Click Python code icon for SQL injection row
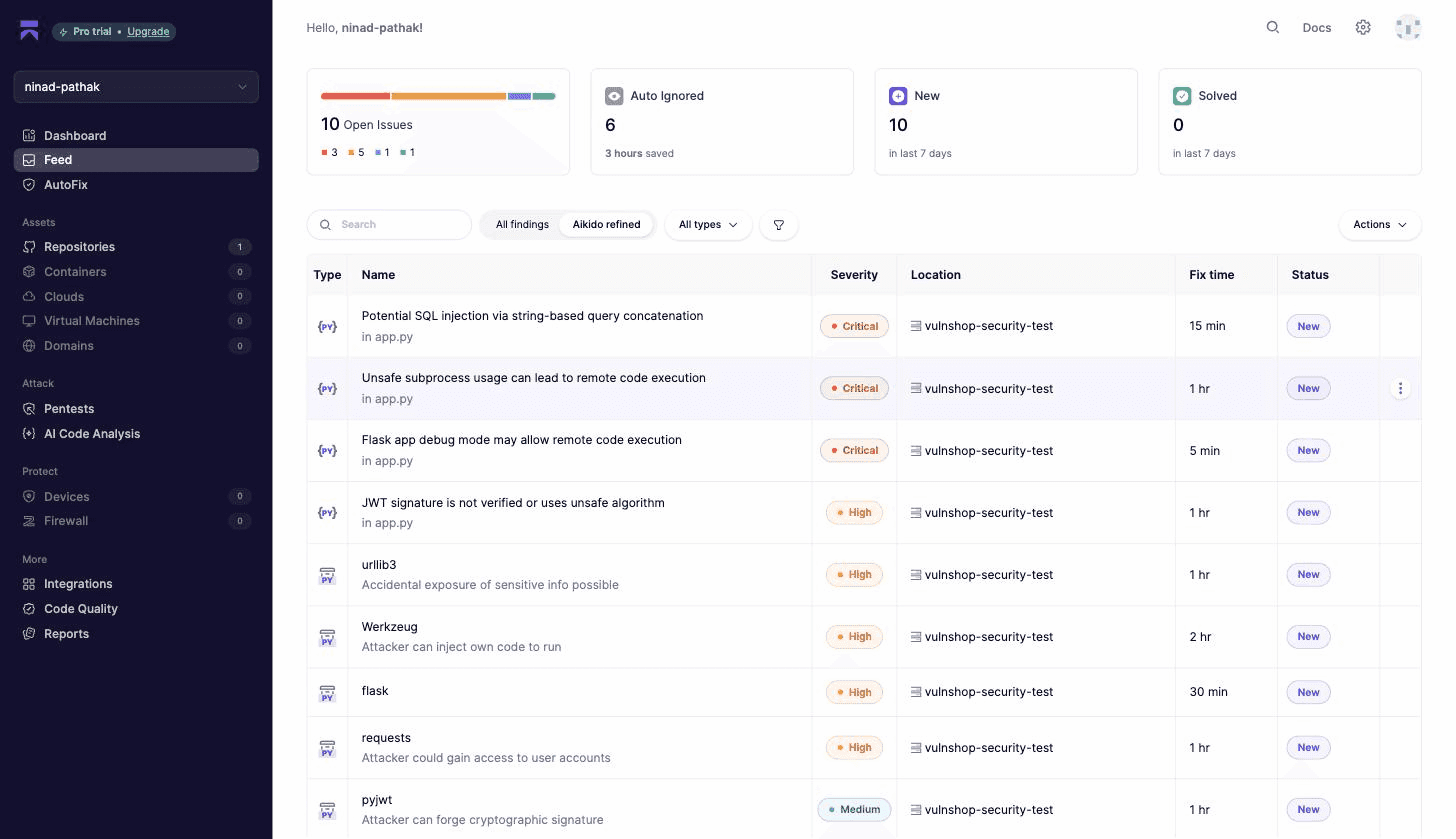The height and width of the screenshot is (839, 1456). click(327, 326)
